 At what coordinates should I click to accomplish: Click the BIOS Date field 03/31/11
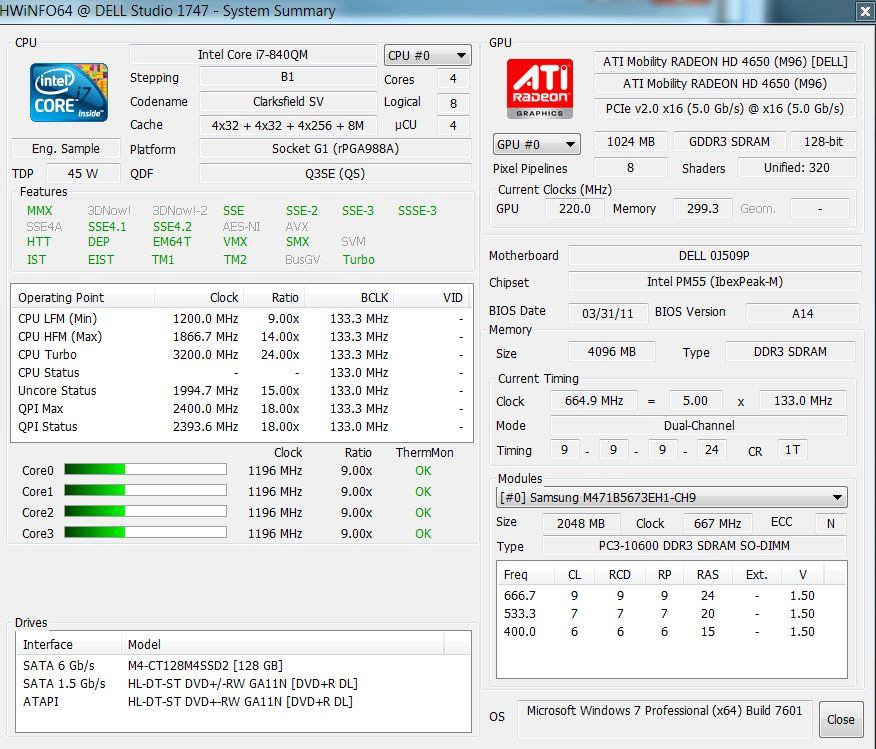(607, 313)
